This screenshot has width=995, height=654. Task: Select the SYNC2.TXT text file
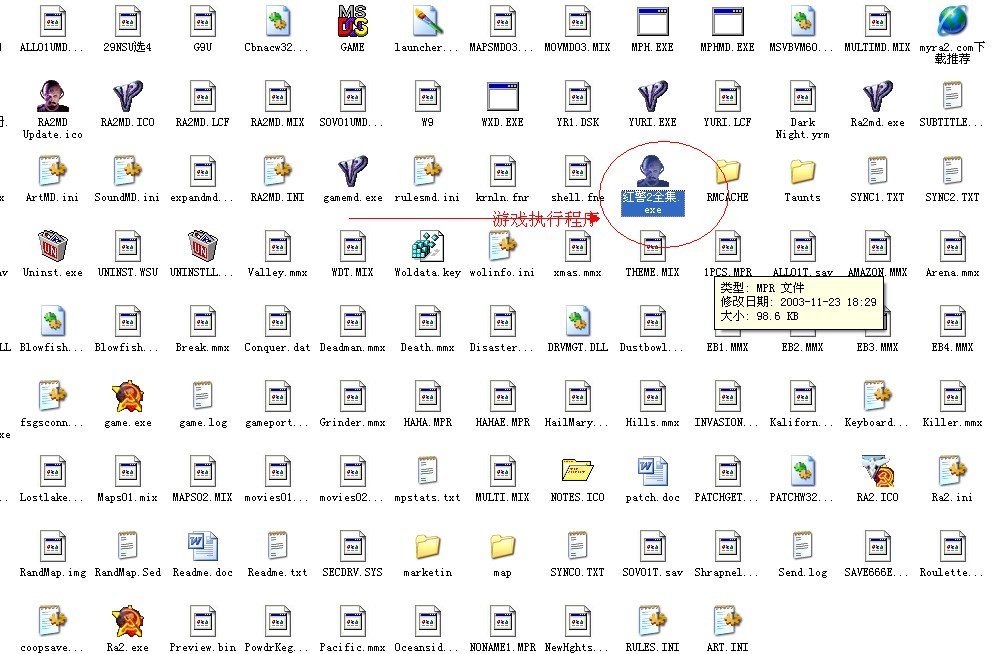952,171
